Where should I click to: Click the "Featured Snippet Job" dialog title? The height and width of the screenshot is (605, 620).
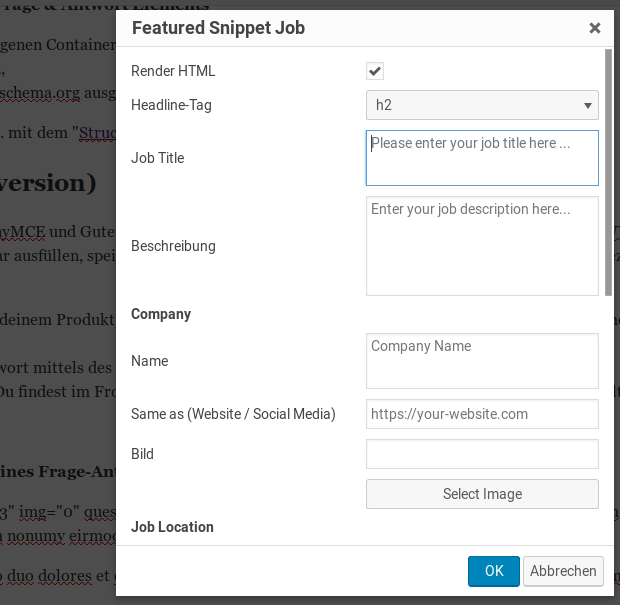click(218, 28)
